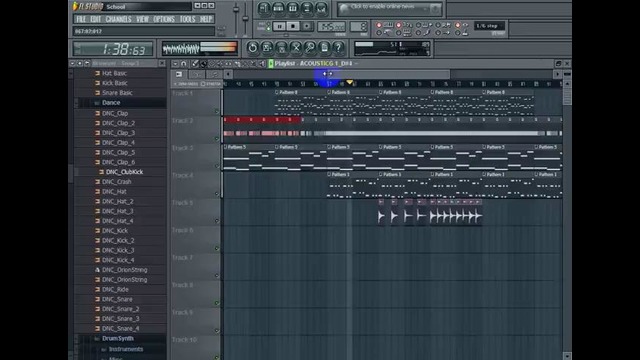Toggle the STRETCH option in Playlist
The height and width of the screenshot is (360, 640).
211,84
